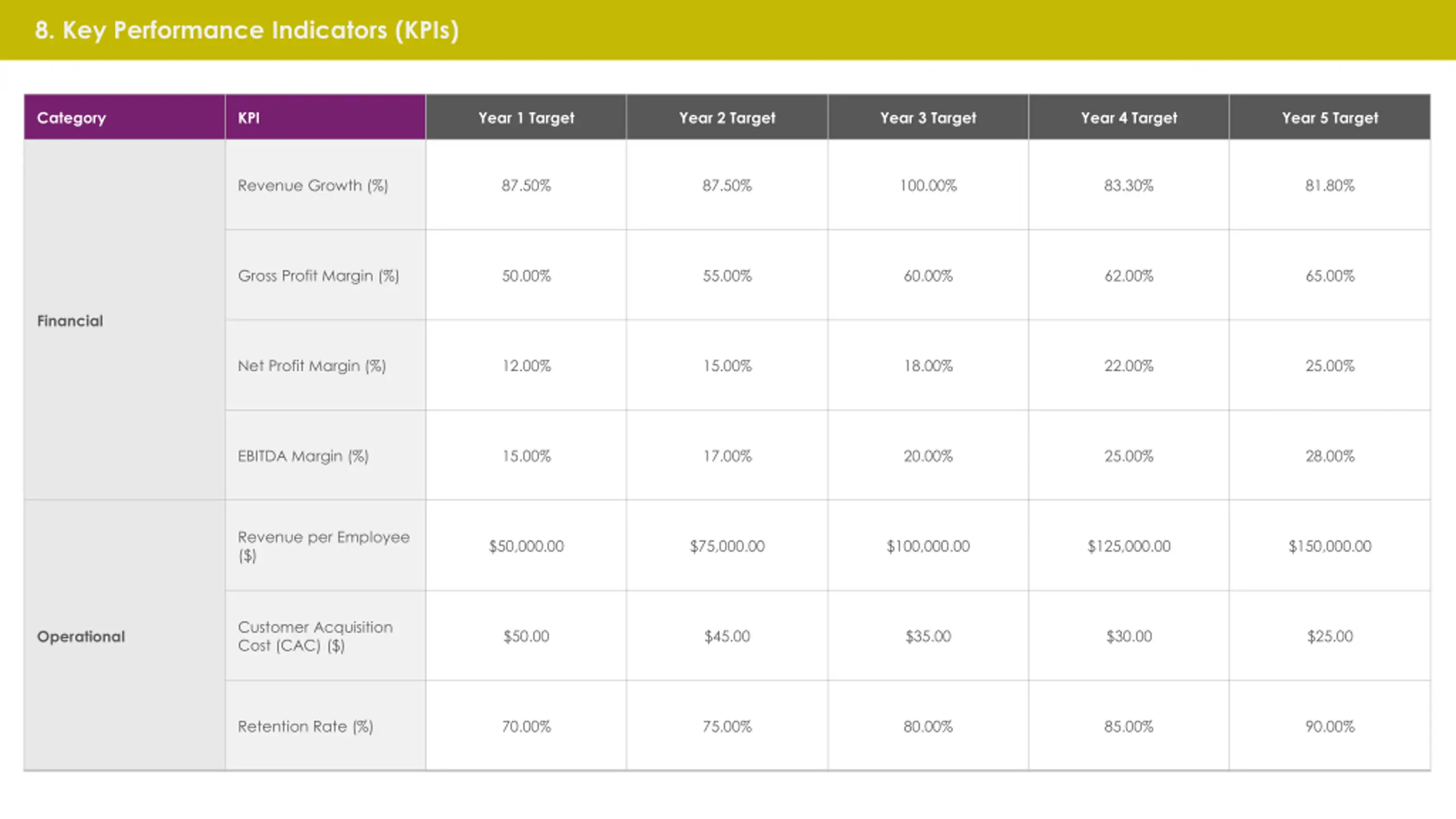Select Revenue per Employee value $50,000.00
This screenshot has height=819, width=1456.
(x=526, y=546)
